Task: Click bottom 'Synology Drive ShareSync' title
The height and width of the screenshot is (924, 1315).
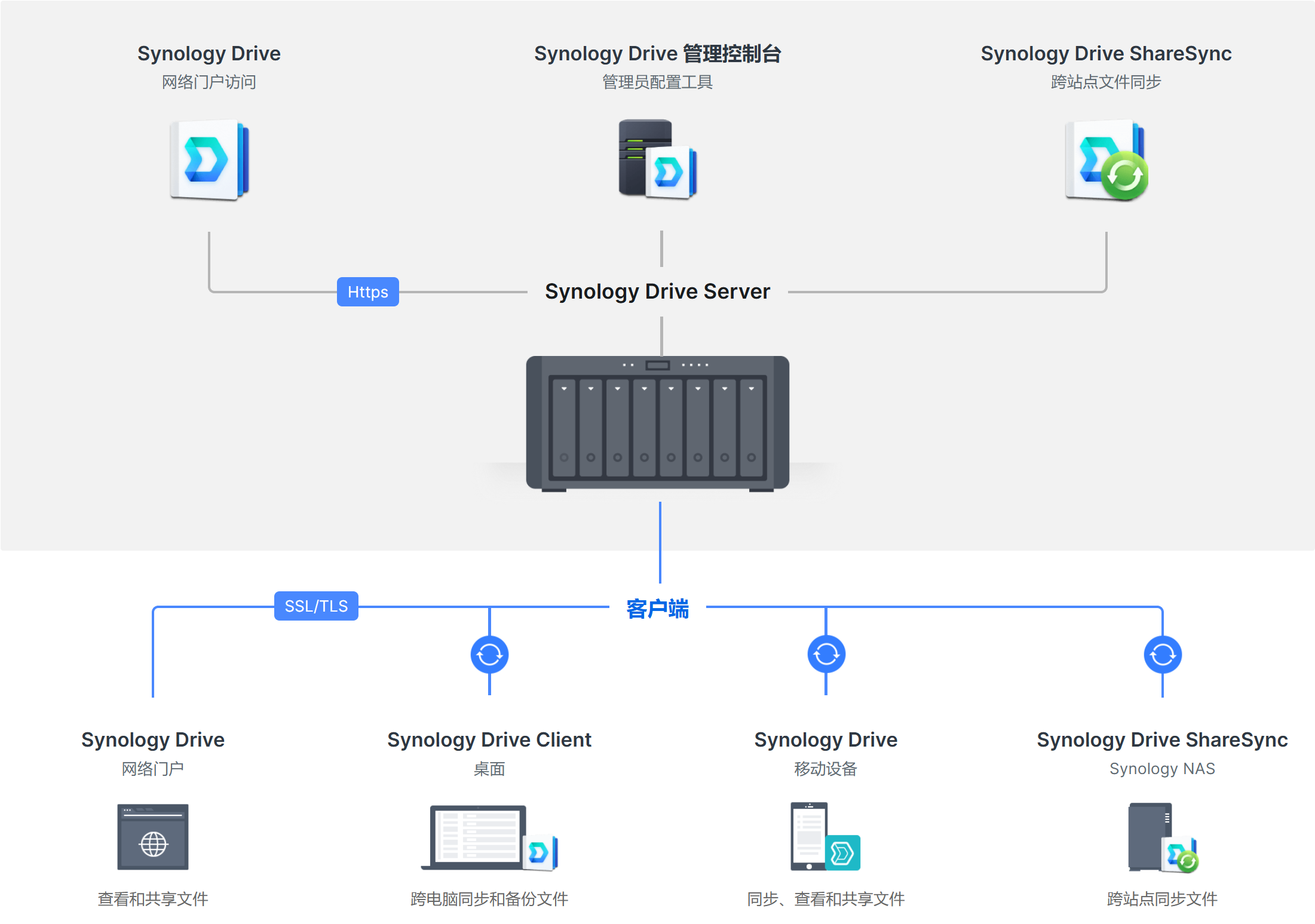Action: click(1163, 740)
